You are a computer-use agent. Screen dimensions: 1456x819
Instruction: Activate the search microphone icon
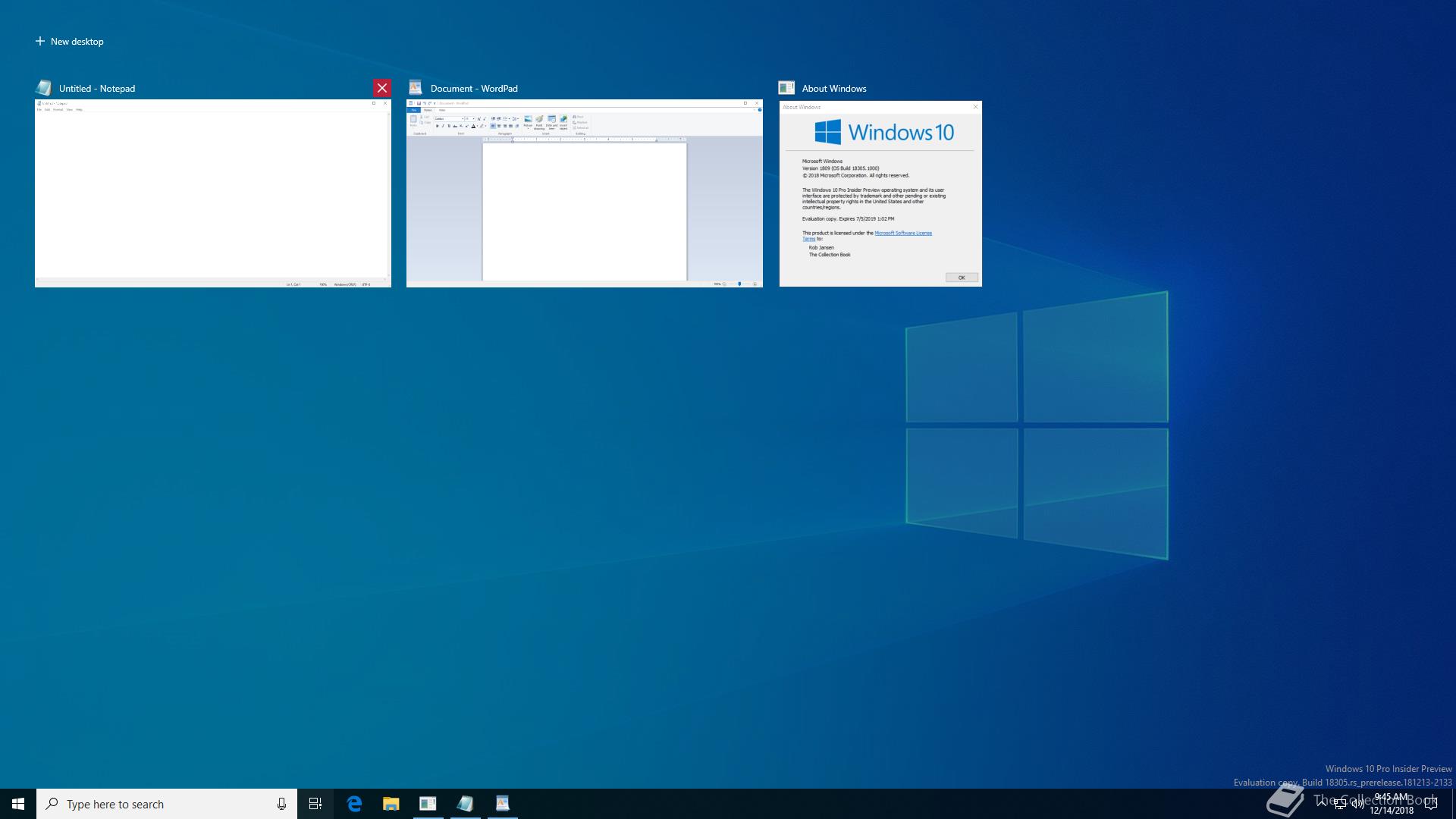coord(281,804)
